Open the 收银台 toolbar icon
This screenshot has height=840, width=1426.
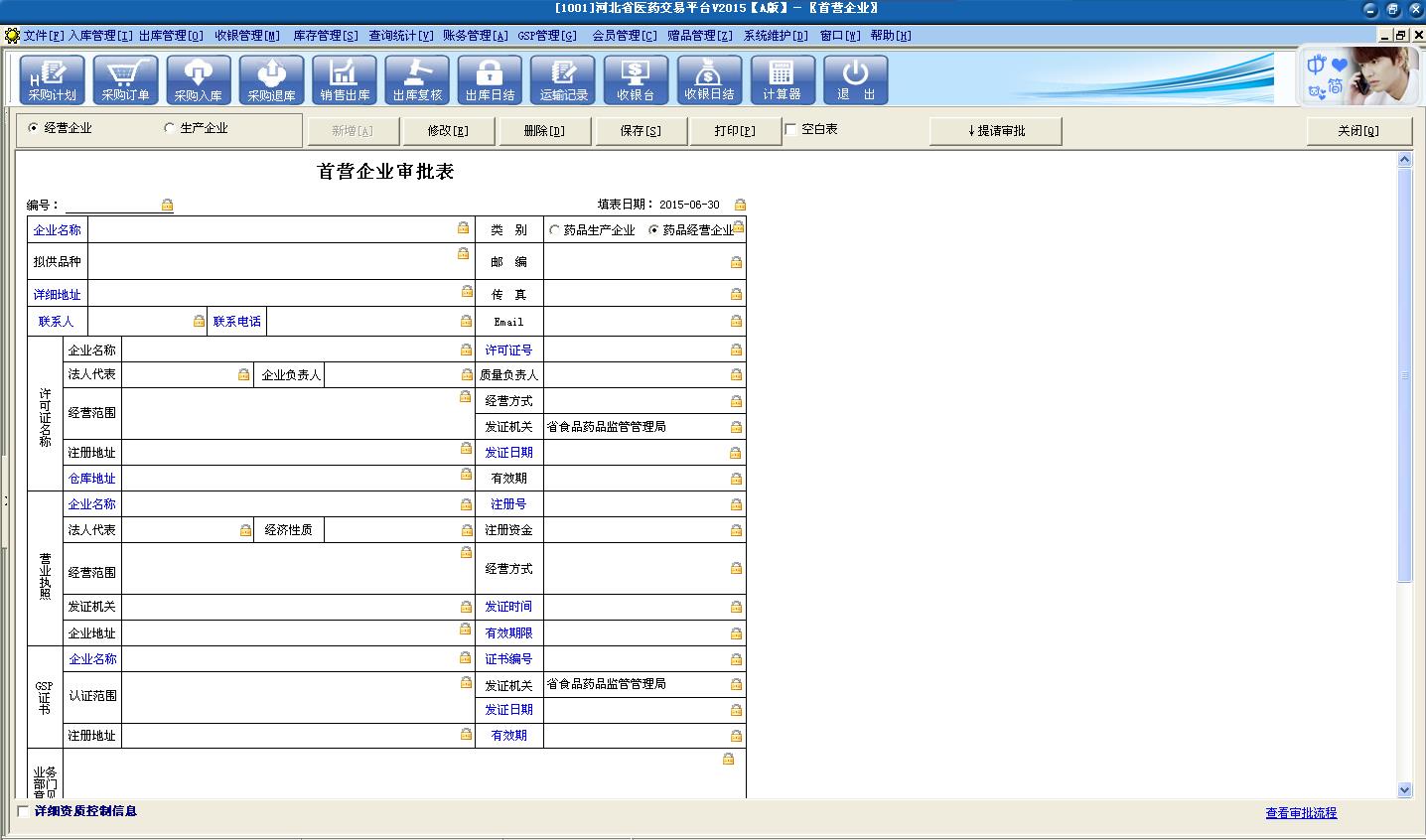pyautogui.click(x=636, y=79)
